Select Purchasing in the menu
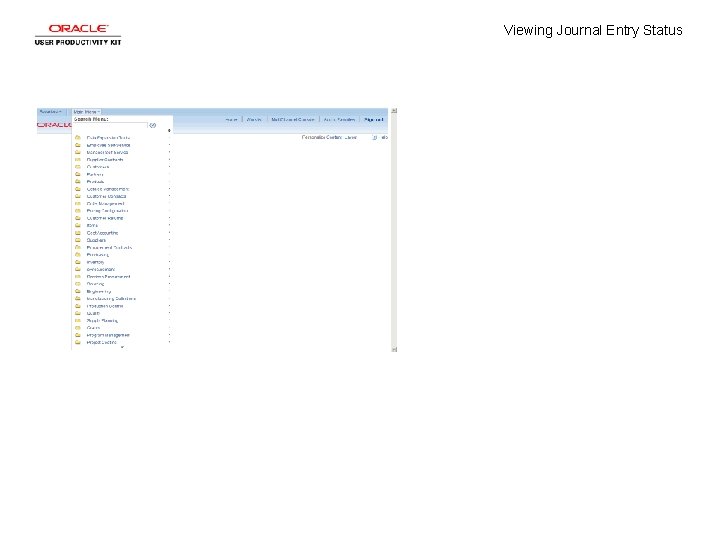720x540 pixels. click(x=98, y=255)
